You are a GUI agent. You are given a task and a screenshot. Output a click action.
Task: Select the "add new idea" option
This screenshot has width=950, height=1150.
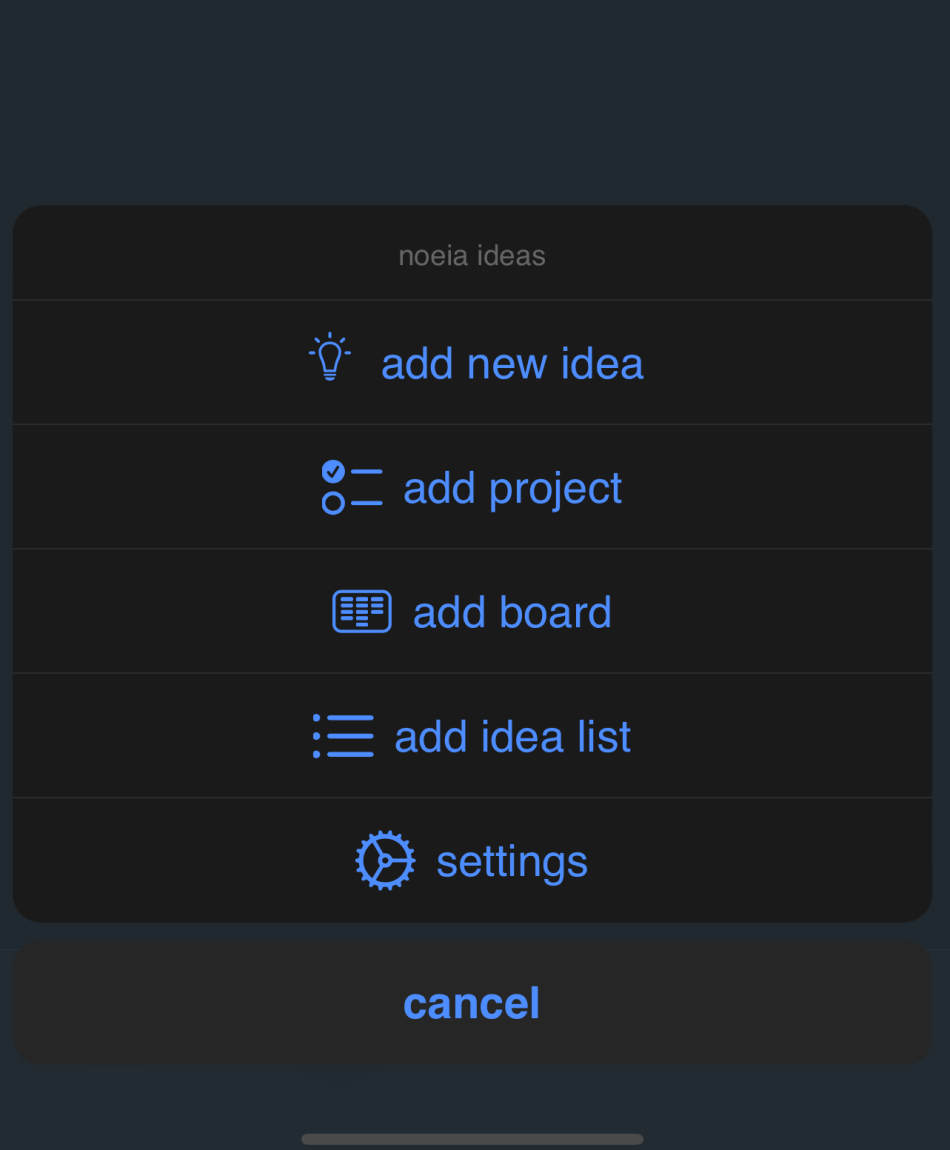point(512,363)
